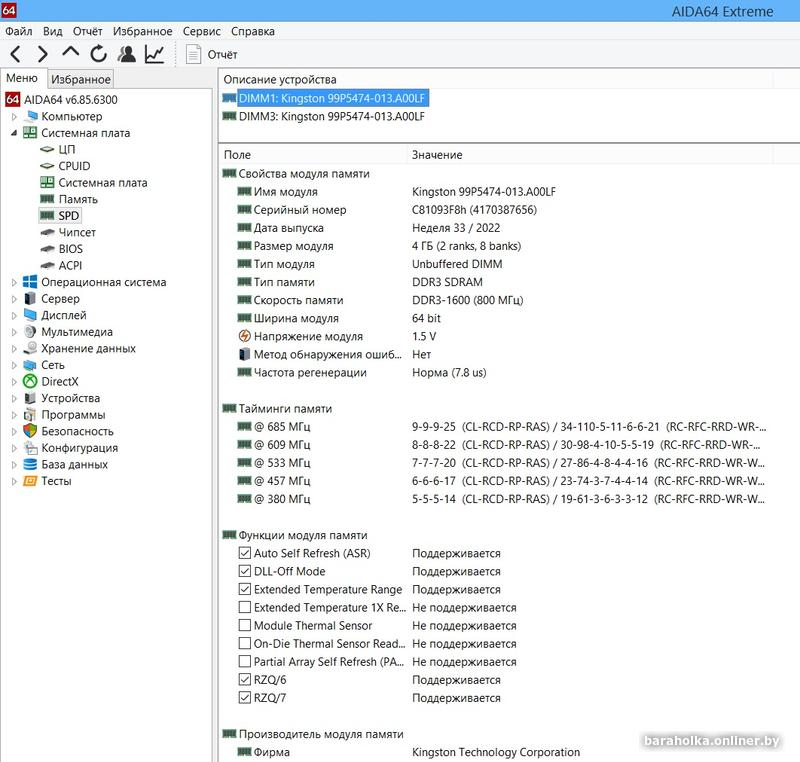Select the Скорость памяти row
This screenshot has width=800, height=762.
click(x=380, y=300)
